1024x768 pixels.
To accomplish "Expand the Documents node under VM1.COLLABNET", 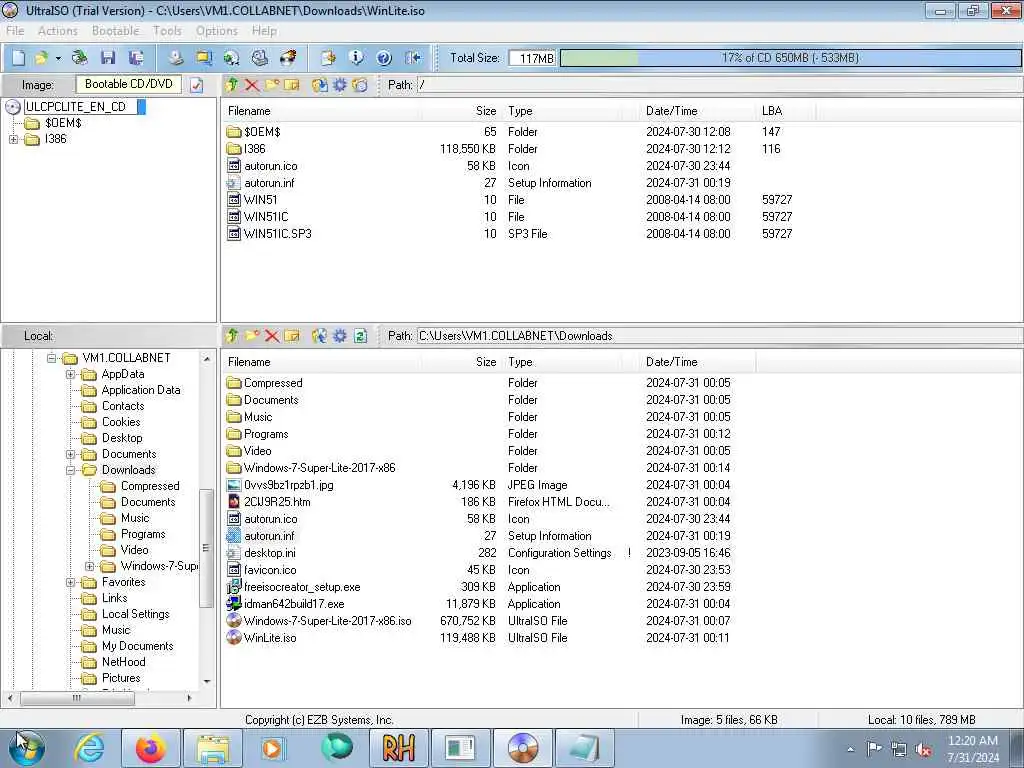I will [71, 454].
